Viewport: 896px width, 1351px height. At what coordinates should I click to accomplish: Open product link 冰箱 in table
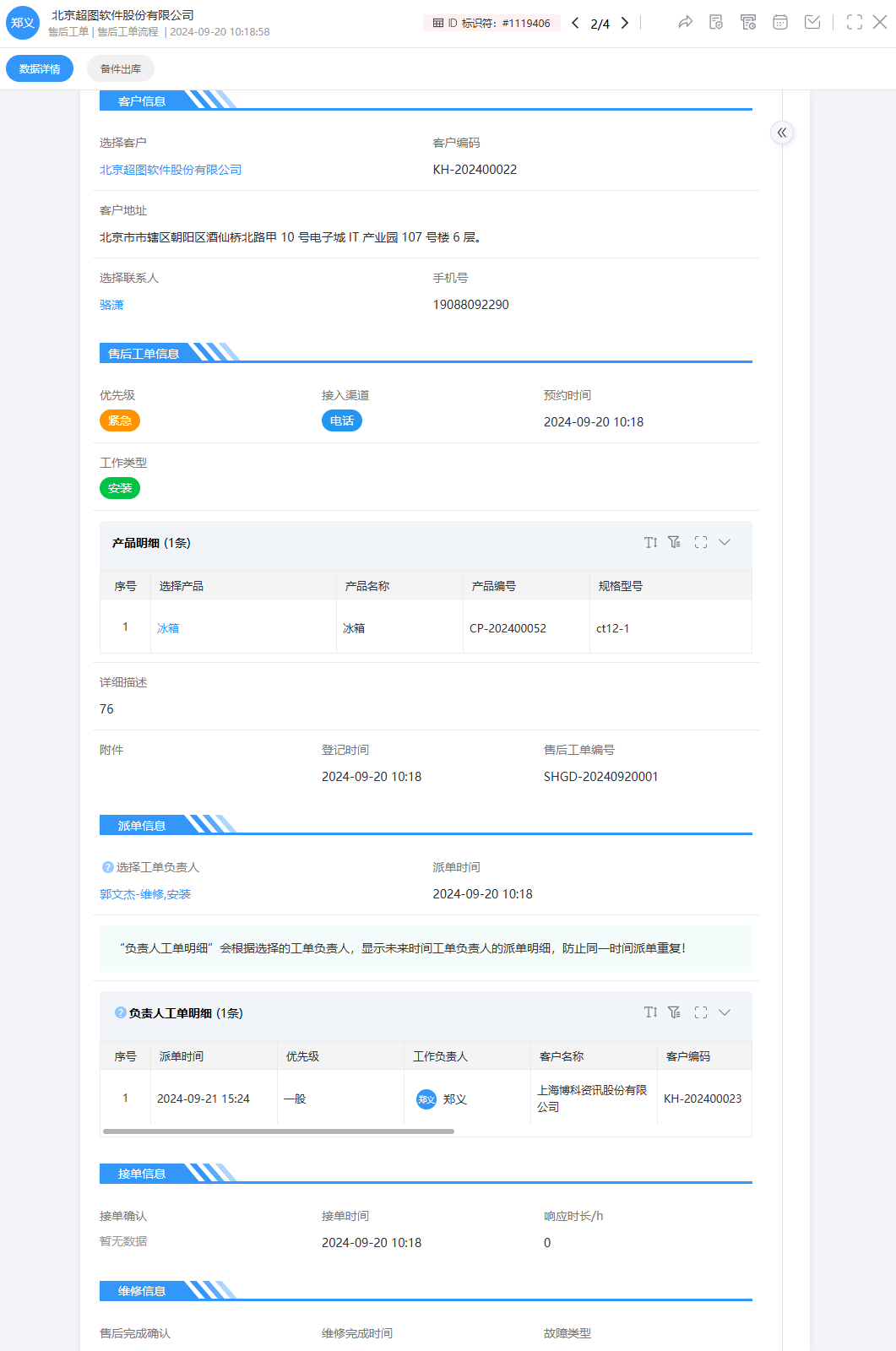pyautogui.click(x=168, y=628)
